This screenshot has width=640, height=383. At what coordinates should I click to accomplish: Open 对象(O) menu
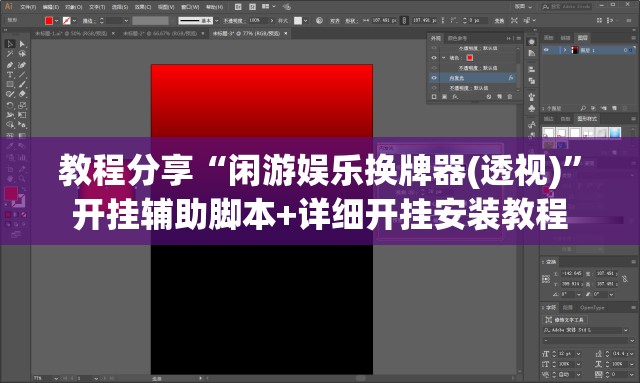pos(74,7)
